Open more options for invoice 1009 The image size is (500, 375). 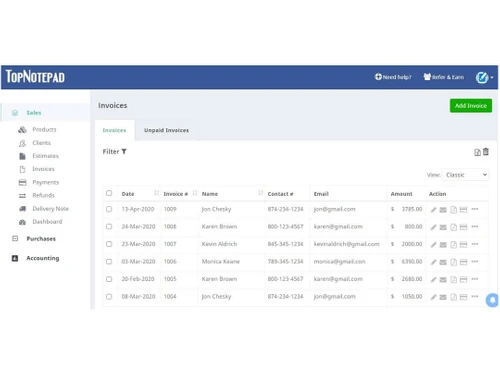click(x=475, y=209)
